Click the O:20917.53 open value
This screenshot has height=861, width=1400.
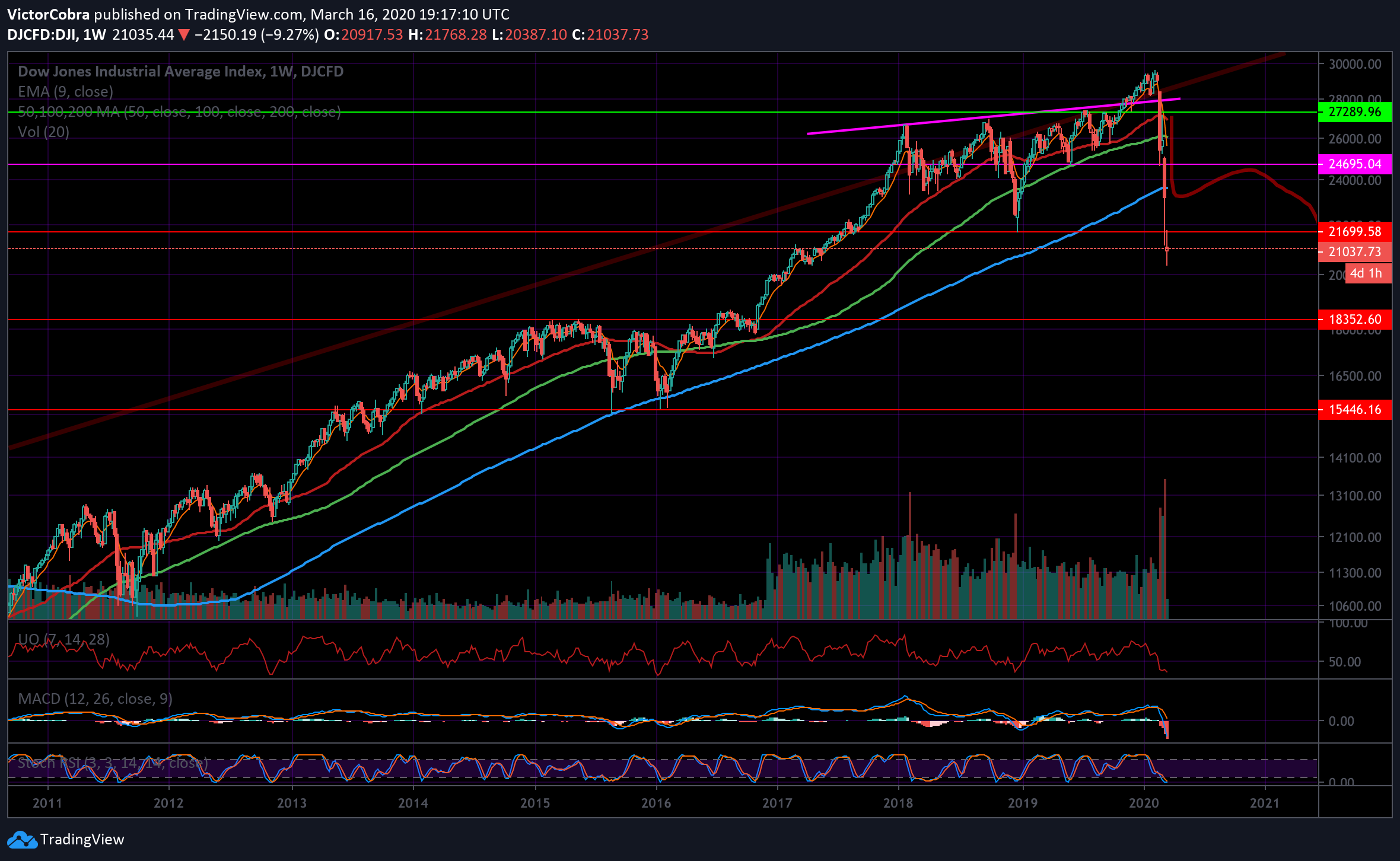(363, 34)
